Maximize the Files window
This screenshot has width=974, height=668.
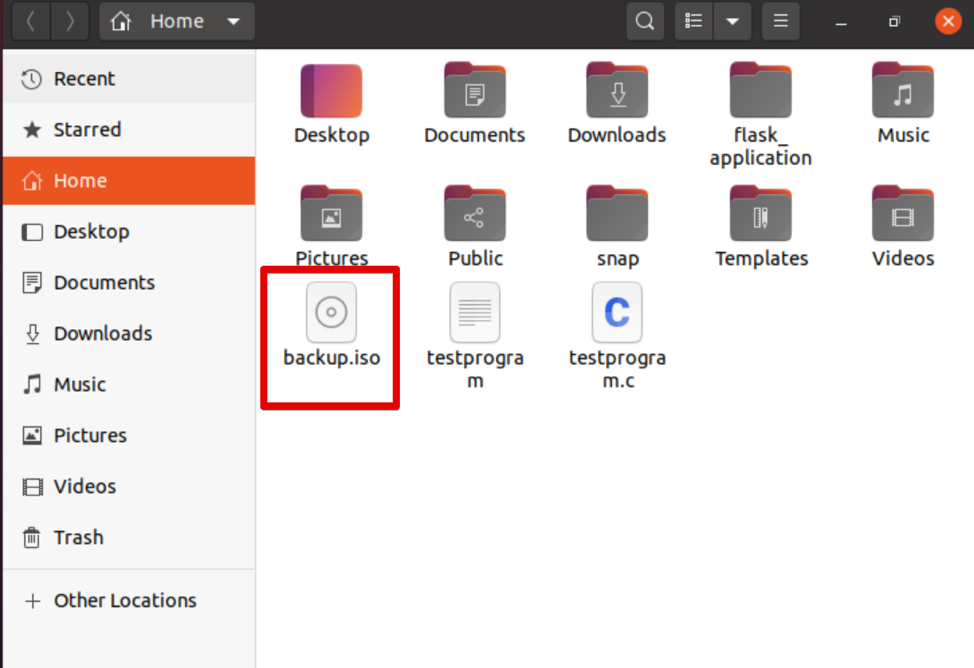pyautogui.click(x=894, y=22)
